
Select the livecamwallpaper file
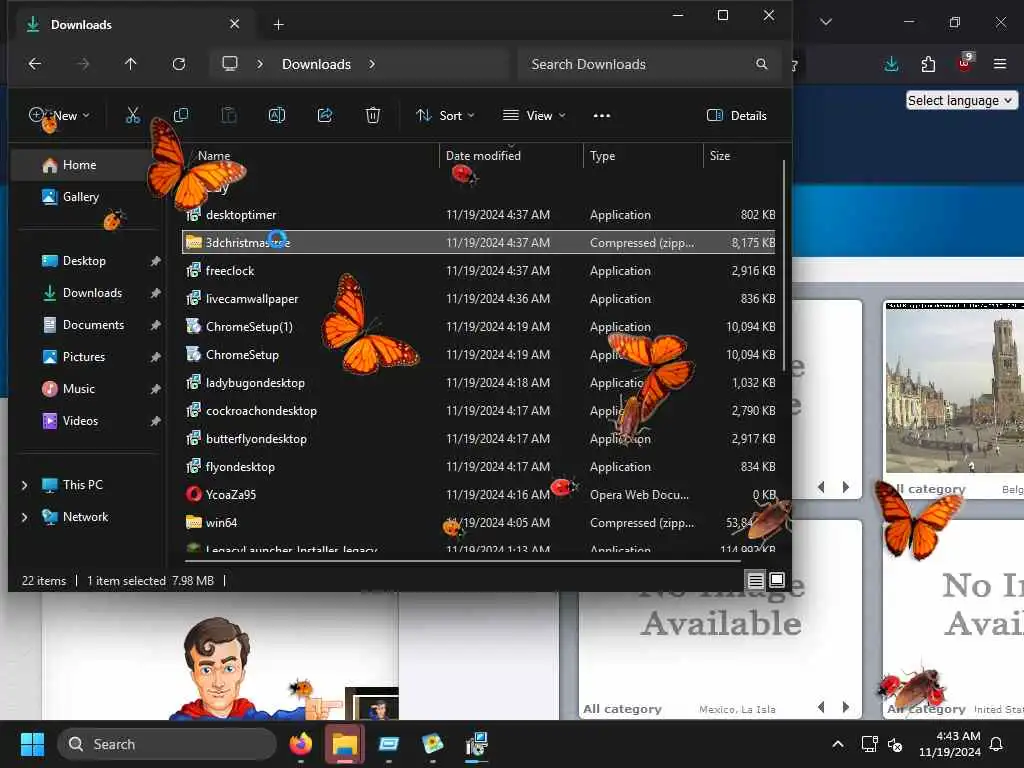pos(478,298)
